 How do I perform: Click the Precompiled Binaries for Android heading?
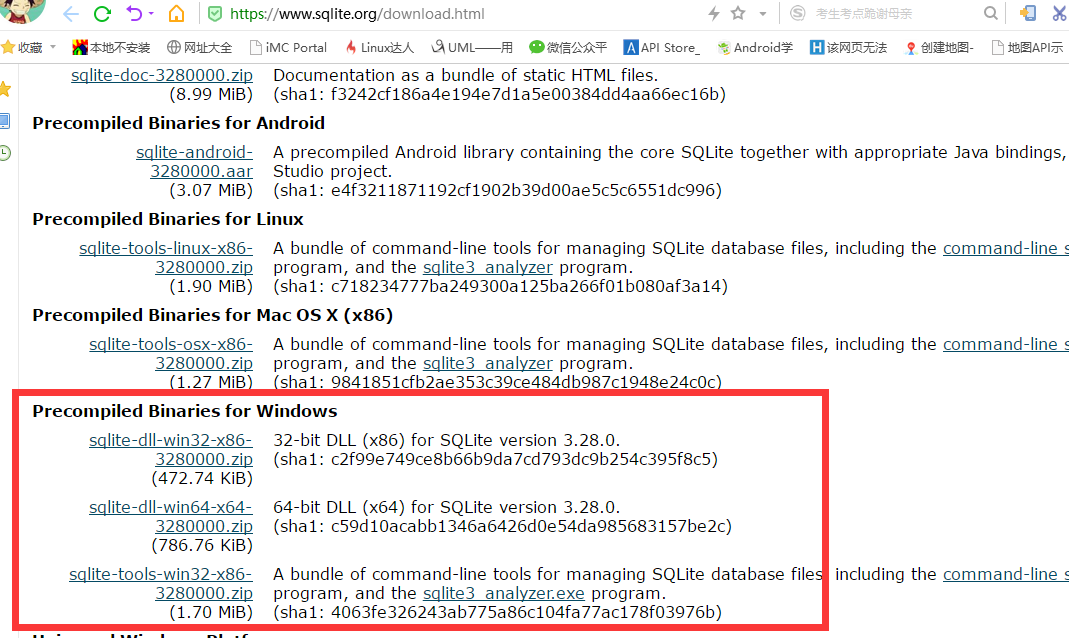179,123
